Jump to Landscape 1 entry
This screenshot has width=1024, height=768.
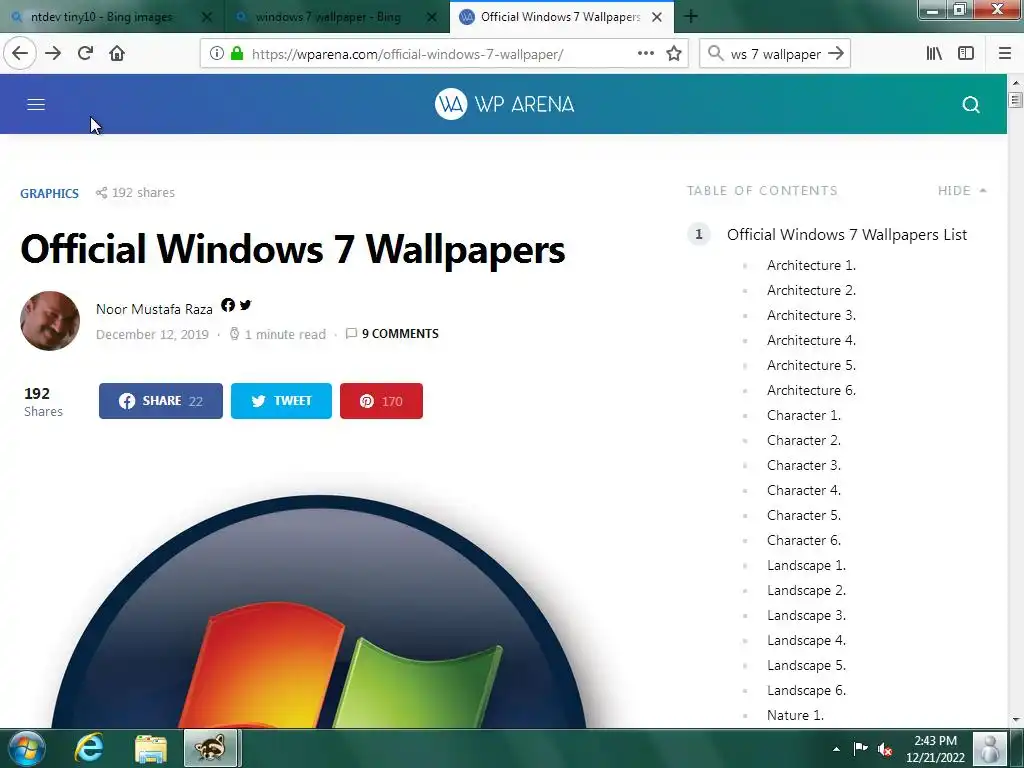tap(806, 566)
